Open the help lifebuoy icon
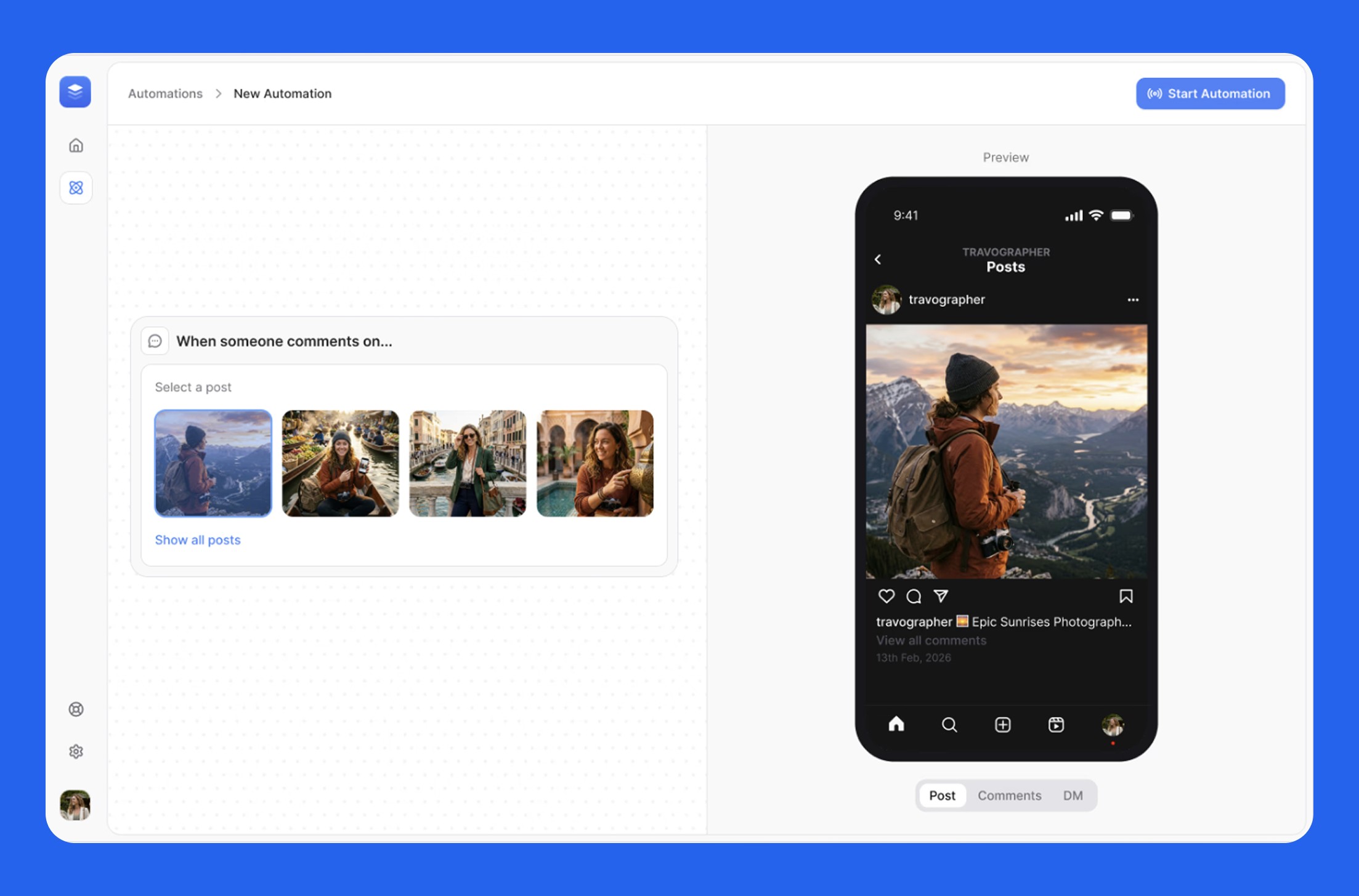 (x=76, y=709)
